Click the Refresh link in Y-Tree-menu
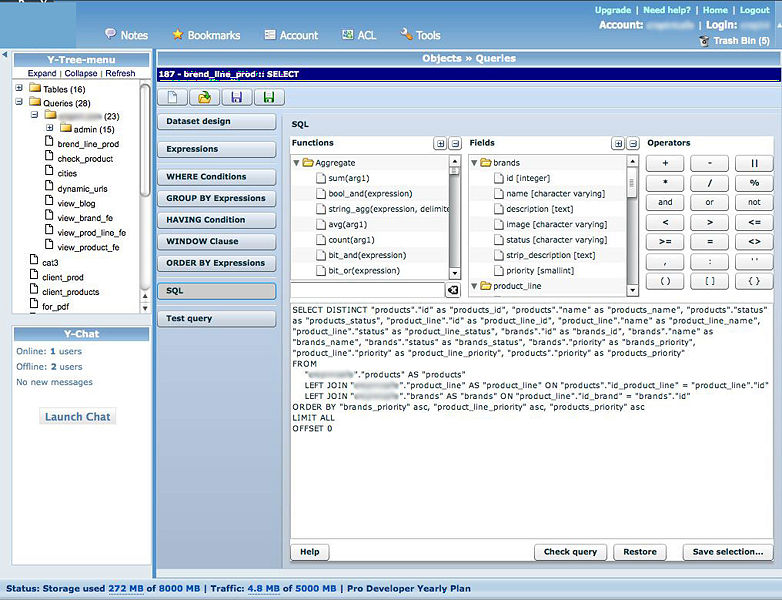Image resolution: width=782 pixels, height=600 pixels. [x=120, y=74]
